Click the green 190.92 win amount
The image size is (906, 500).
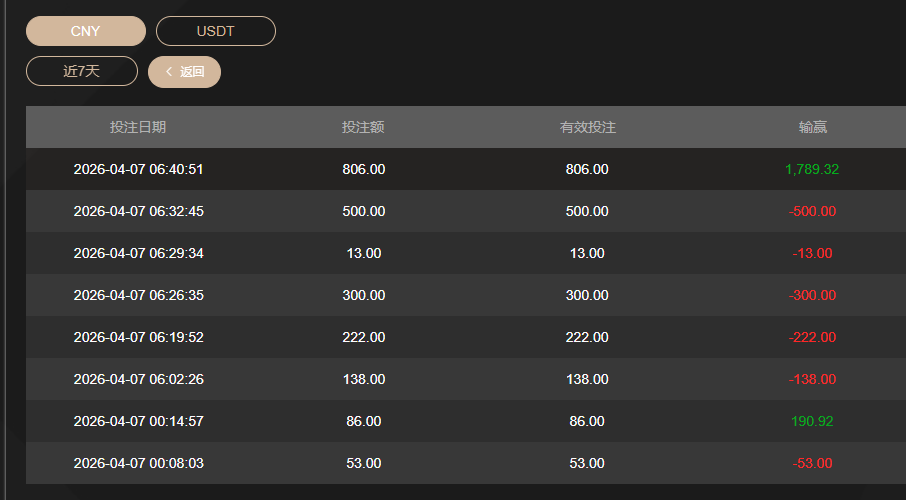[812, 421]
